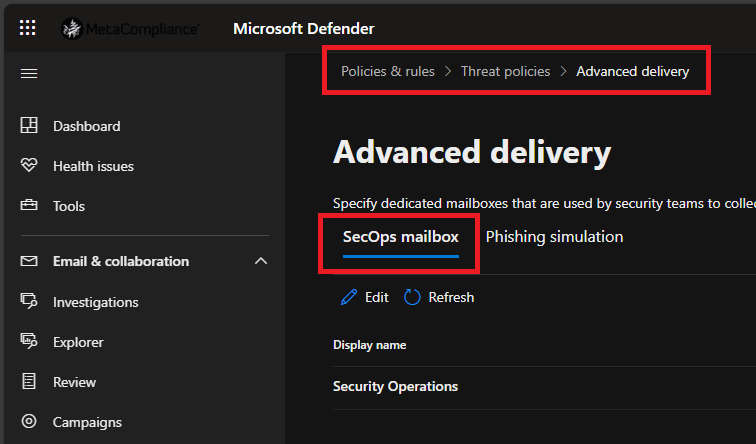Open Review in the sidebar
This screenshot has height=444, width=756.
tap(74, 382)
